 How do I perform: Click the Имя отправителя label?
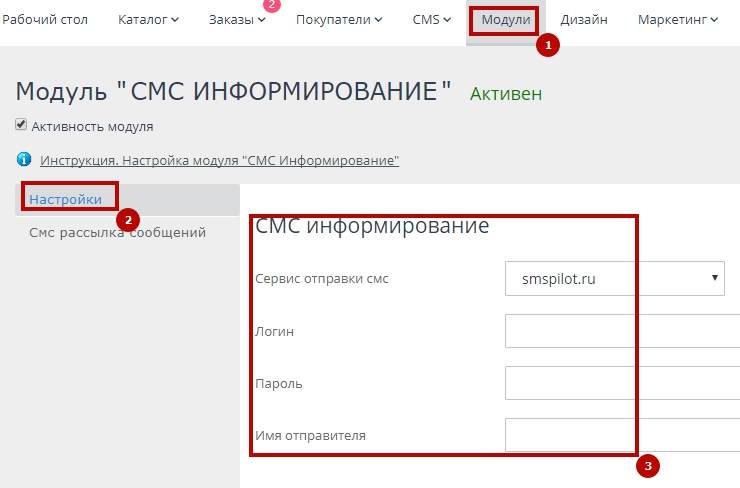(311, 435)
